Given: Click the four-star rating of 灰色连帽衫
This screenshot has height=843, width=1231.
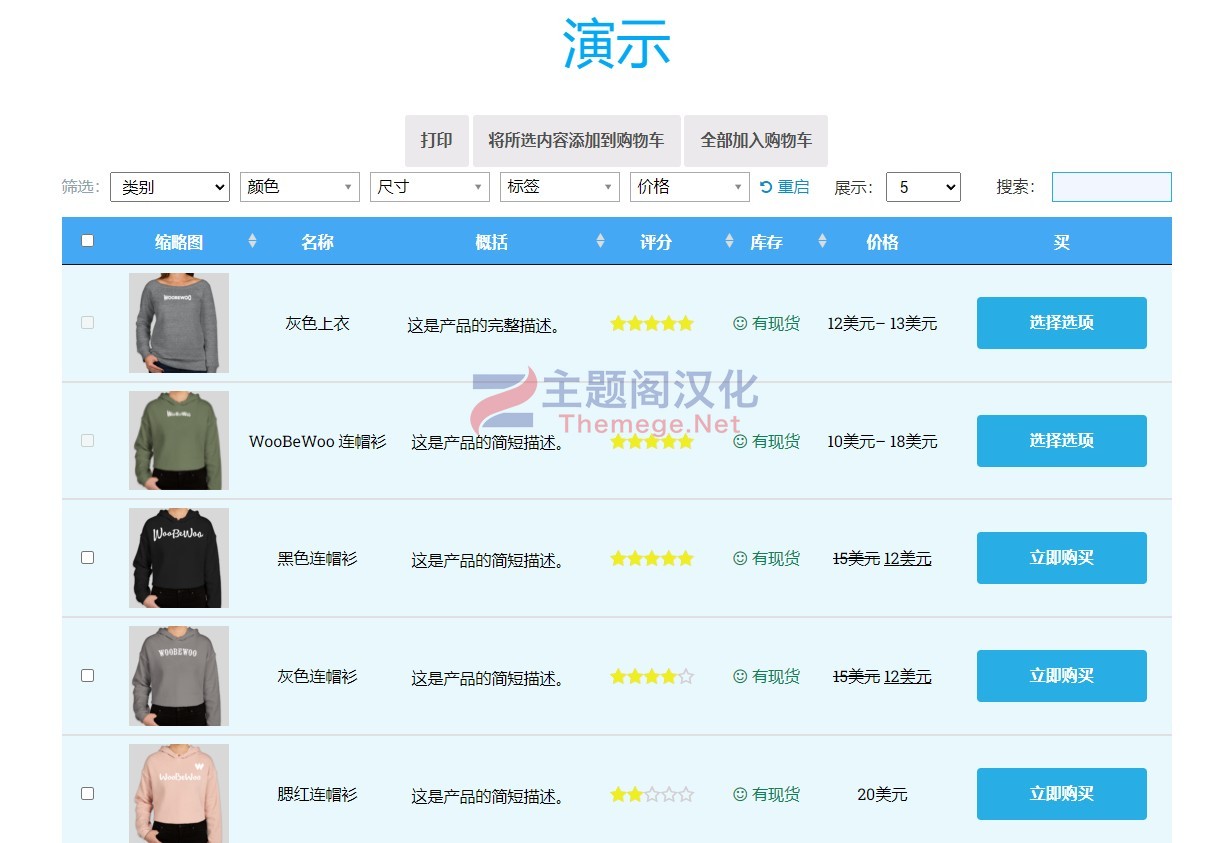Looking at the screenshot, I should click(652, 676).
